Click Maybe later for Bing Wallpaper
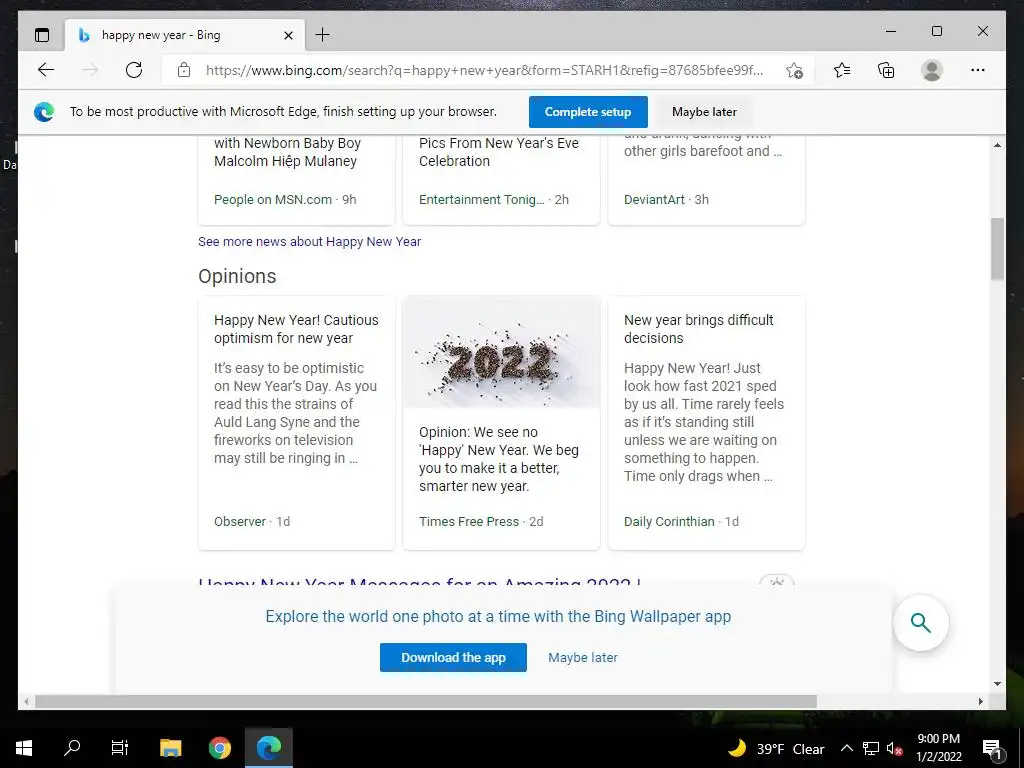The image size is (1024, 768). coord(583,658)
